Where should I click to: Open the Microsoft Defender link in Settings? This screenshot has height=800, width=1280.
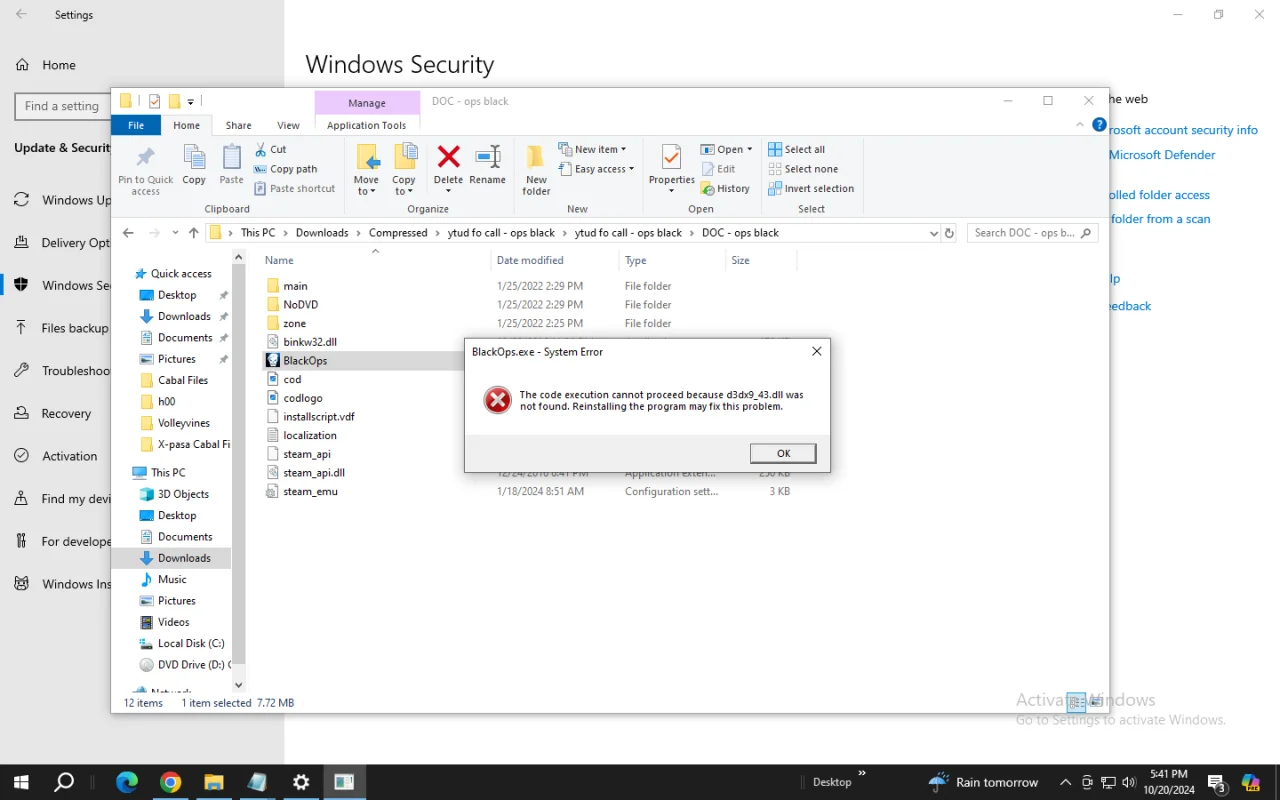(1162, 155)
